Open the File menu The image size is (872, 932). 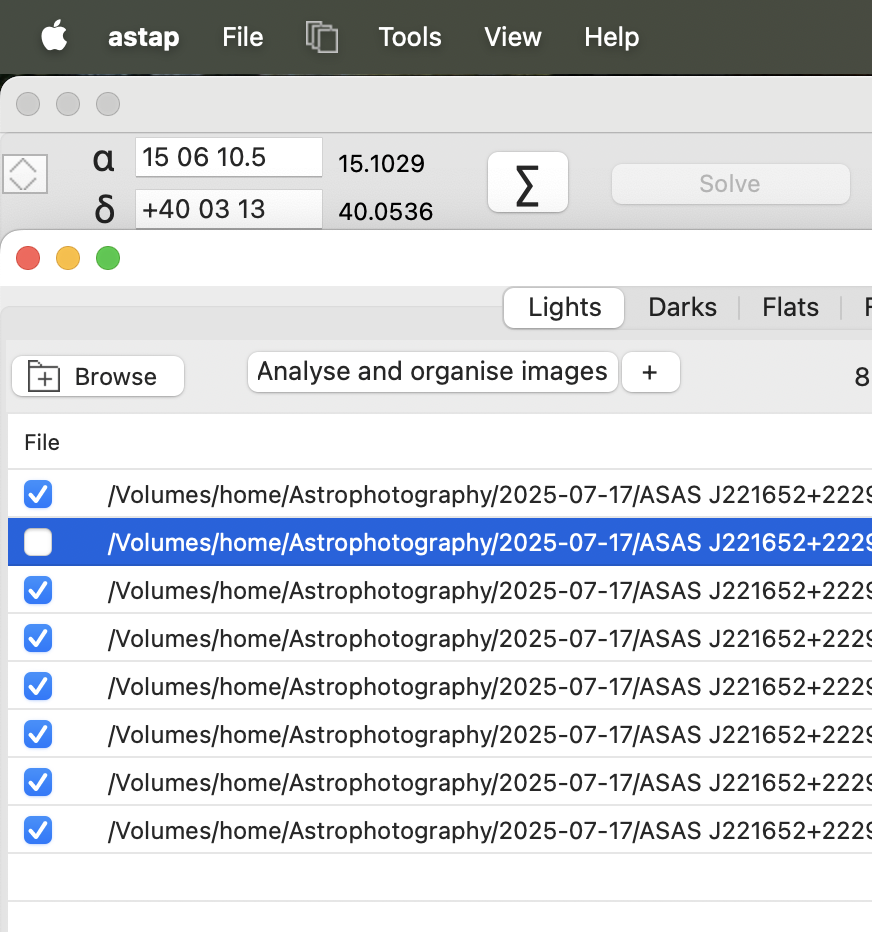[x=243, y=37]
